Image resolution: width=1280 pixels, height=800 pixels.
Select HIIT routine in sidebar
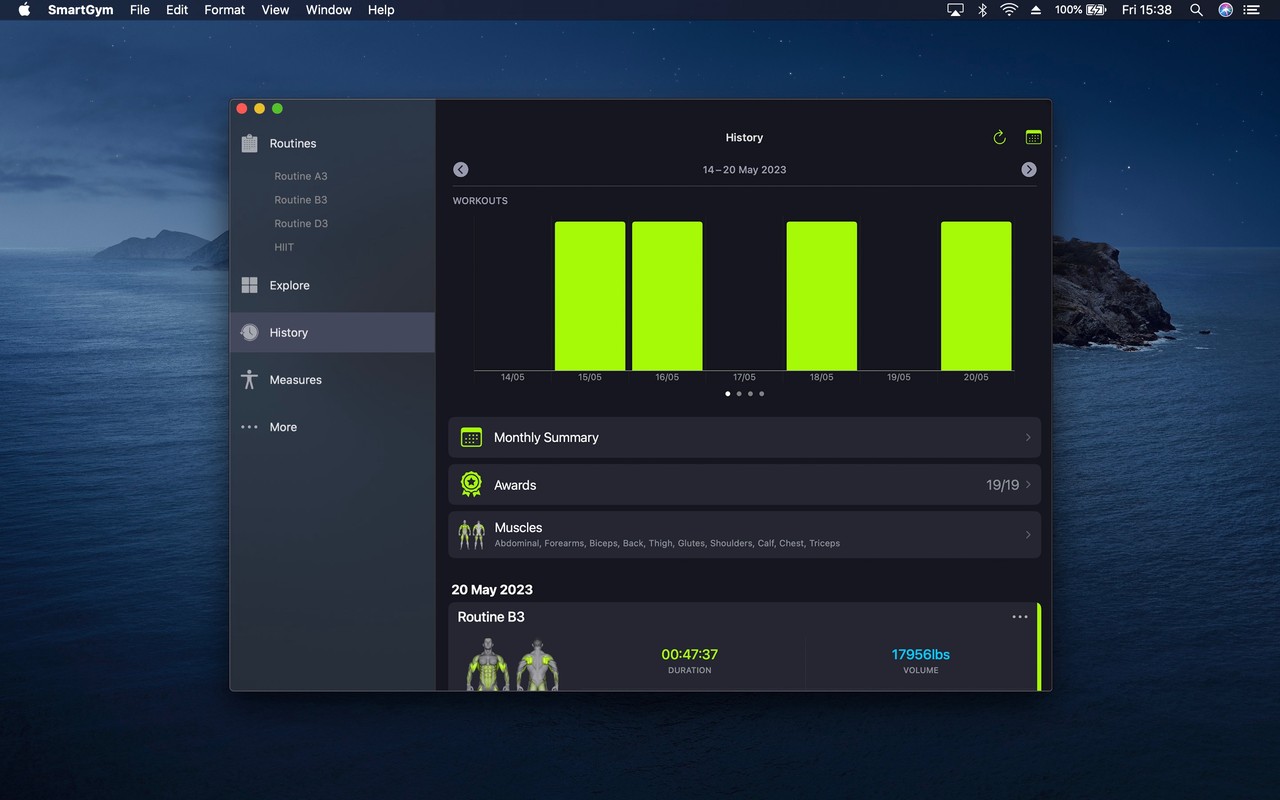click(x=284, y=247)
